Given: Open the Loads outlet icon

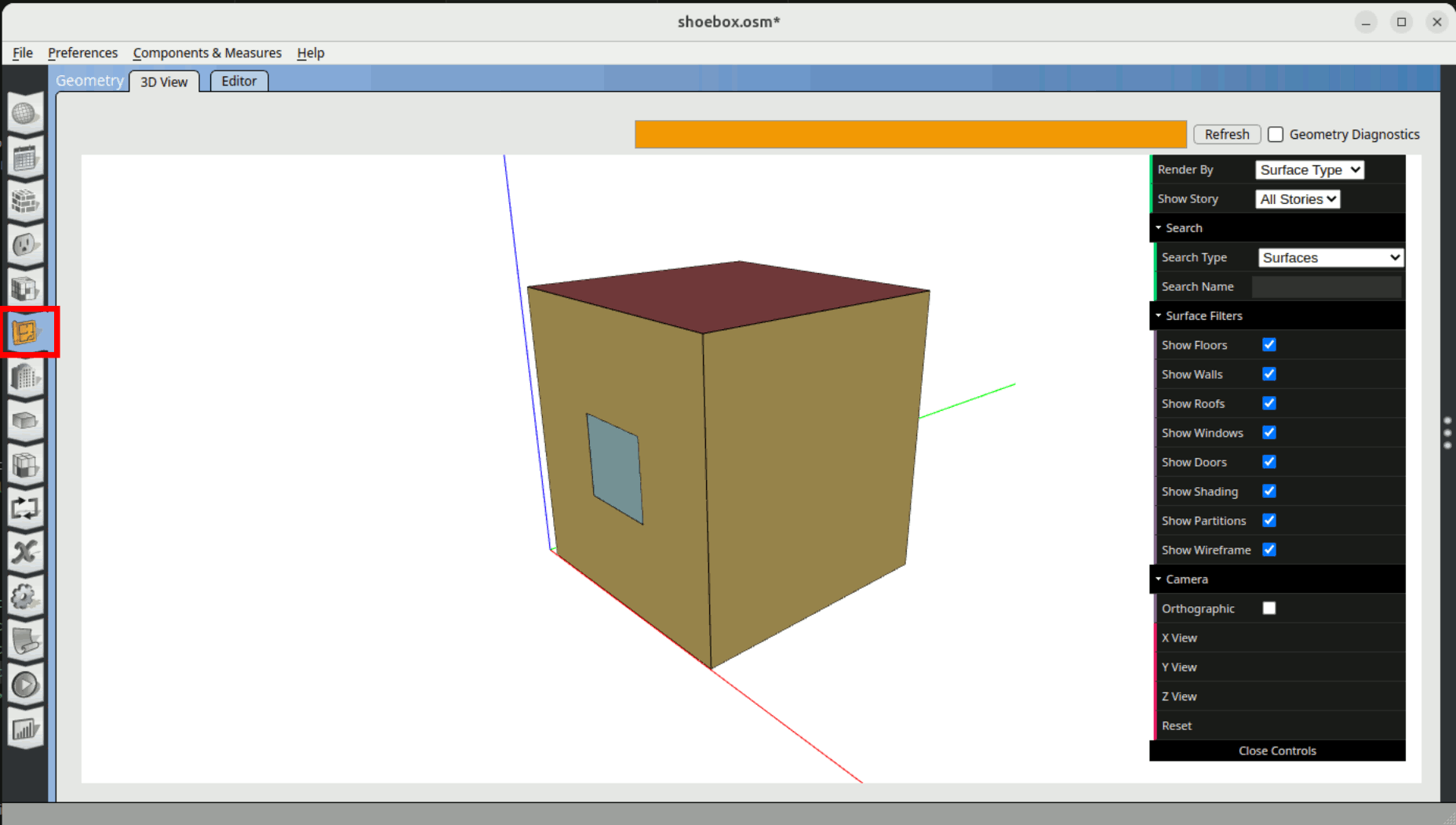Looking at the screenshot, I should click(x=25, y=245).
